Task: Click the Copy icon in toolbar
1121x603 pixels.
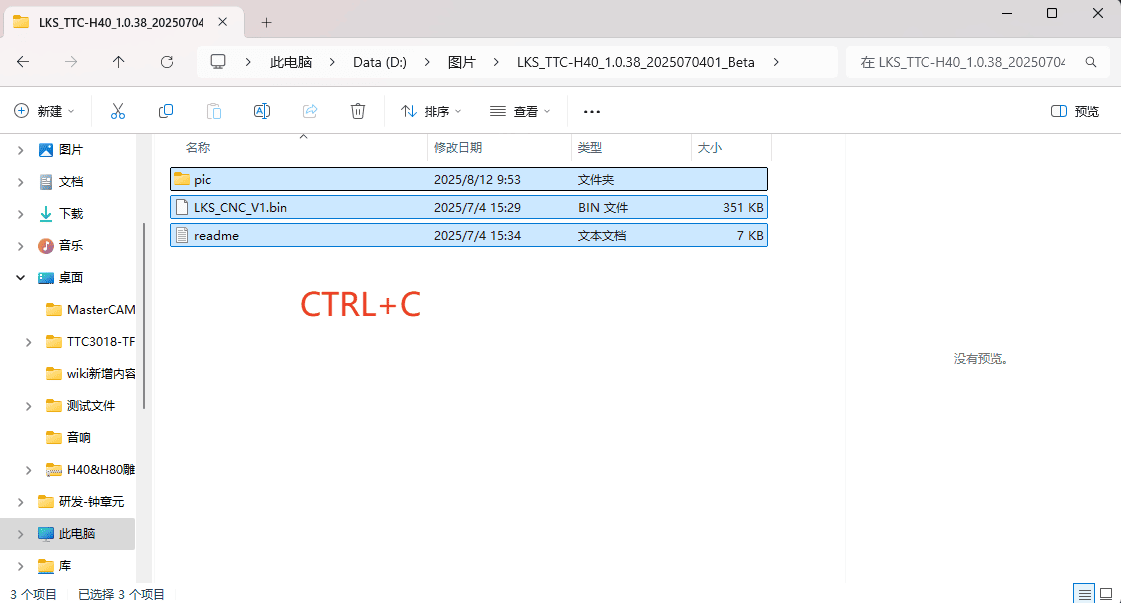Action: (x=166, y=111)
